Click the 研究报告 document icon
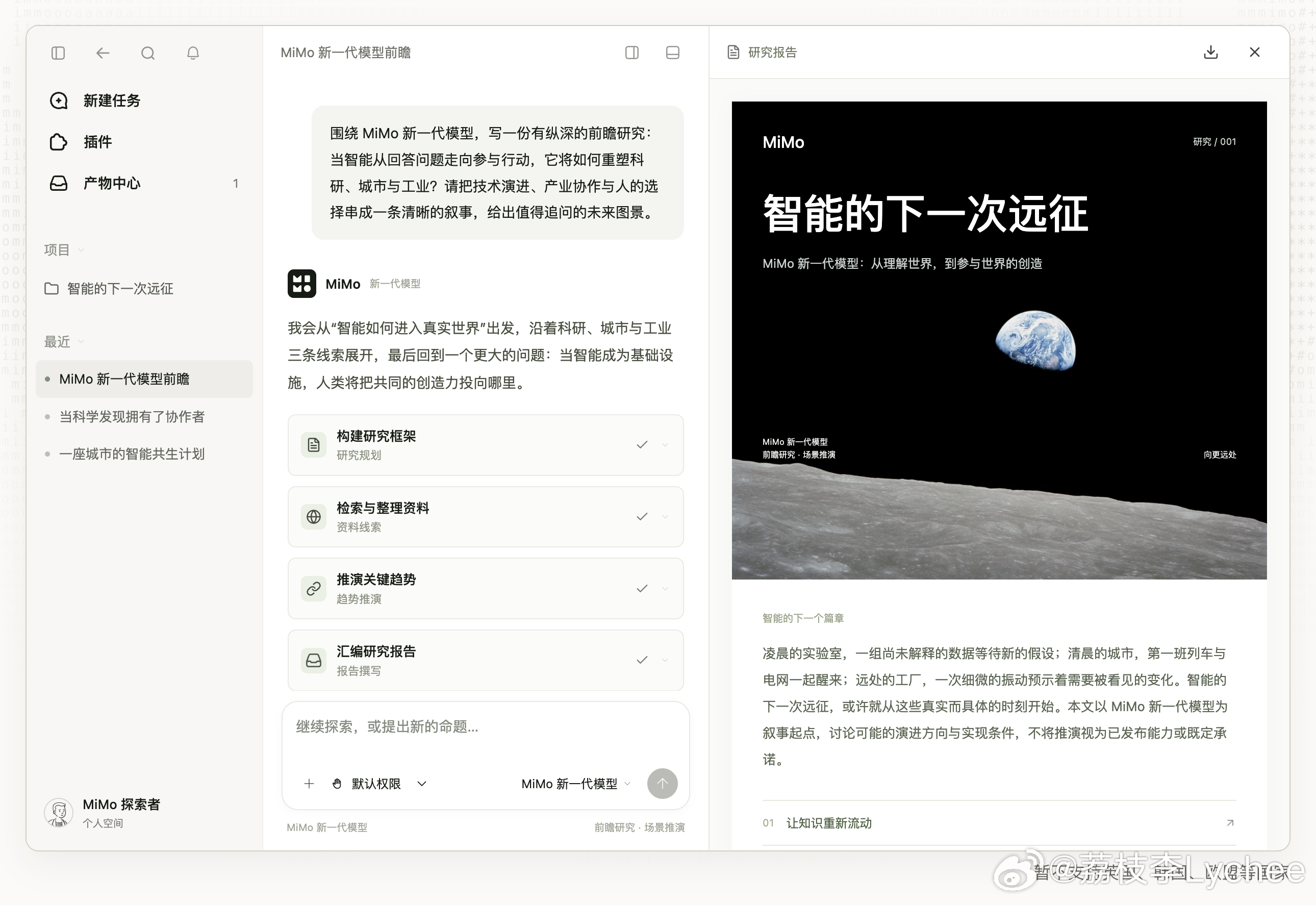 [x=733, y=52]
